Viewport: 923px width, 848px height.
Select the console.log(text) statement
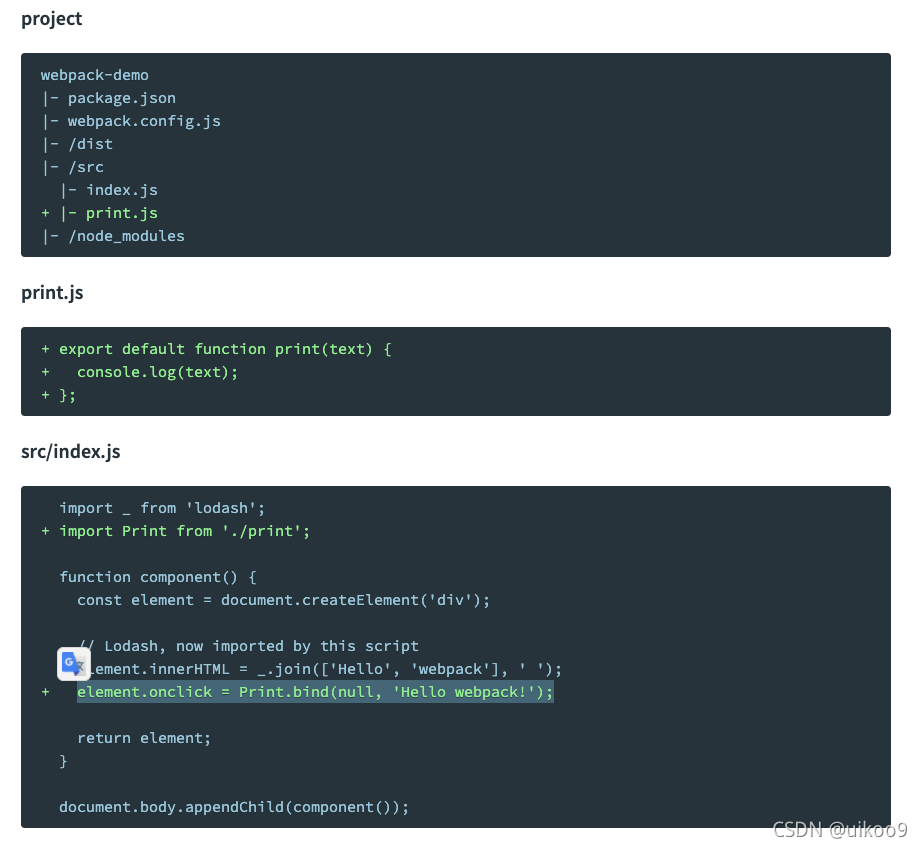click(156, 372)
